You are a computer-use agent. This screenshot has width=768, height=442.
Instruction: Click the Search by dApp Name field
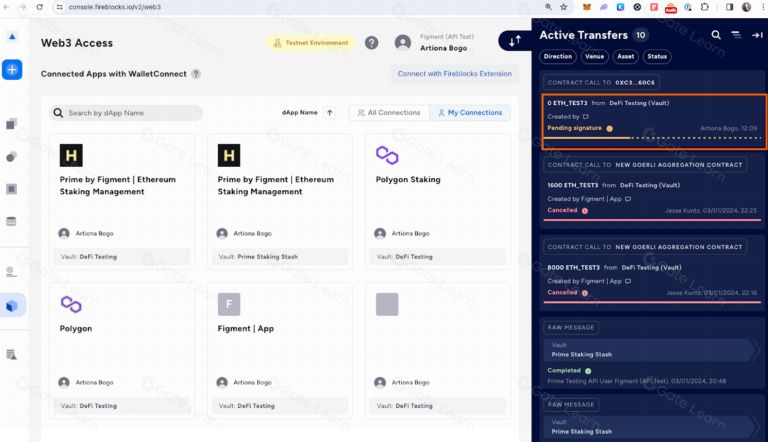(x=126, y=113)
